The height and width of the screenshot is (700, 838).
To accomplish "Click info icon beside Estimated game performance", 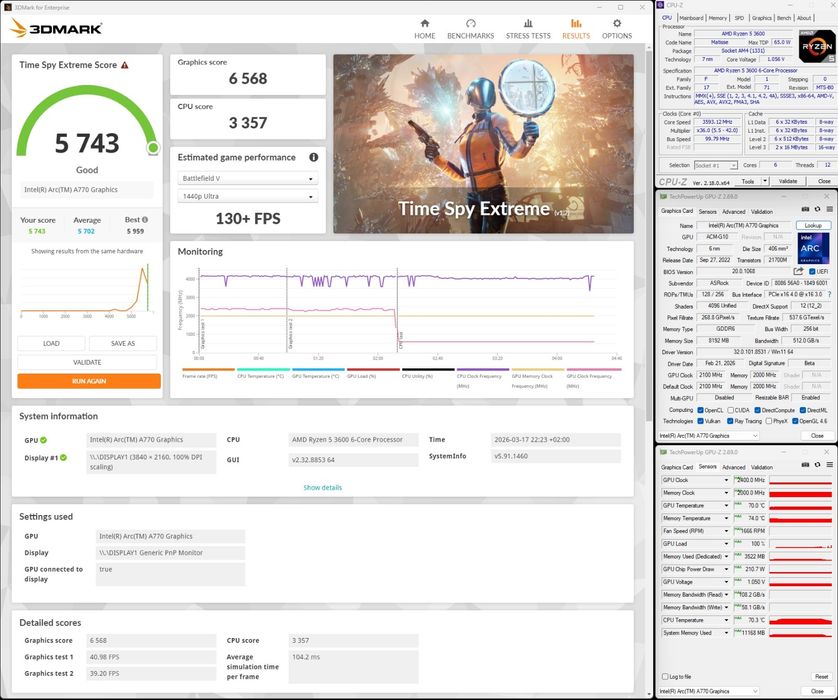I will tap(313, 157).
